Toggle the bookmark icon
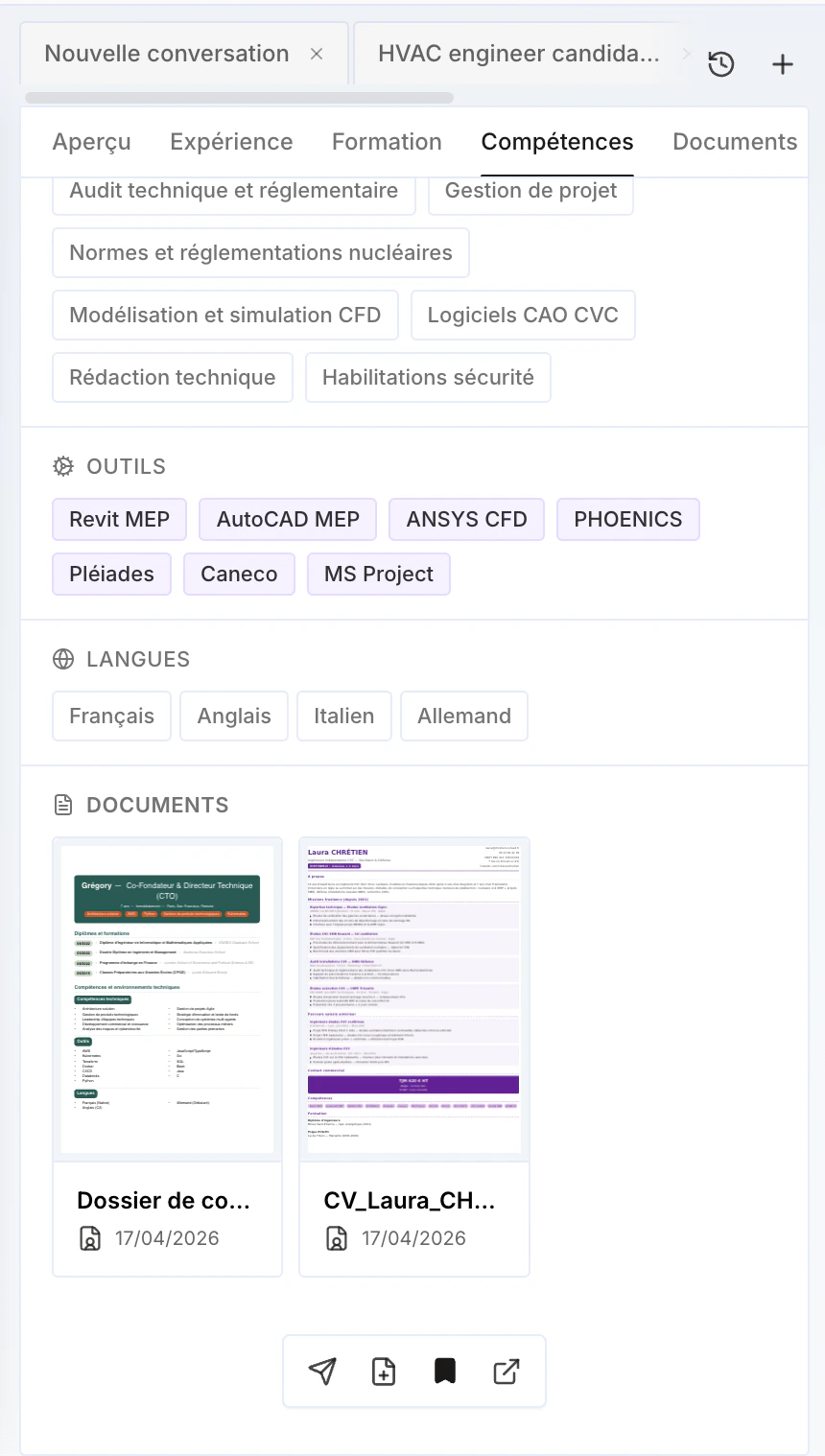 click(445, 1372)
